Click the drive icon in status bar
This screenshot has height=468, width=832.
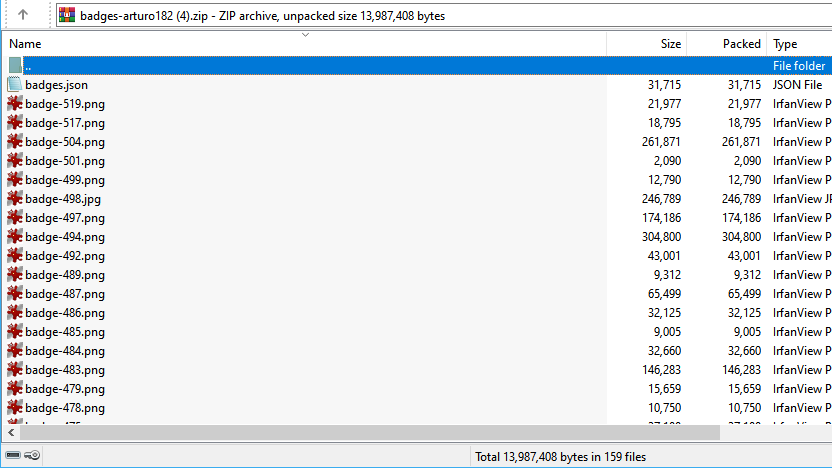[x=13, y=455]
